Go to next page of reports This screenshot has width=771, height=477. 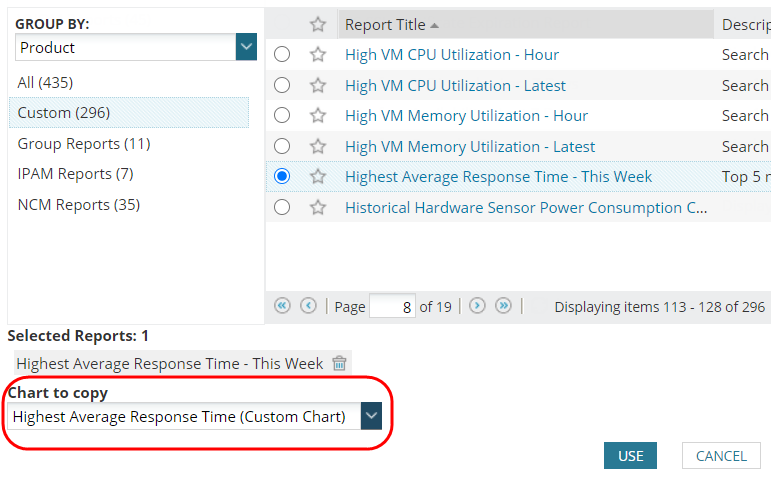[478, 306]
